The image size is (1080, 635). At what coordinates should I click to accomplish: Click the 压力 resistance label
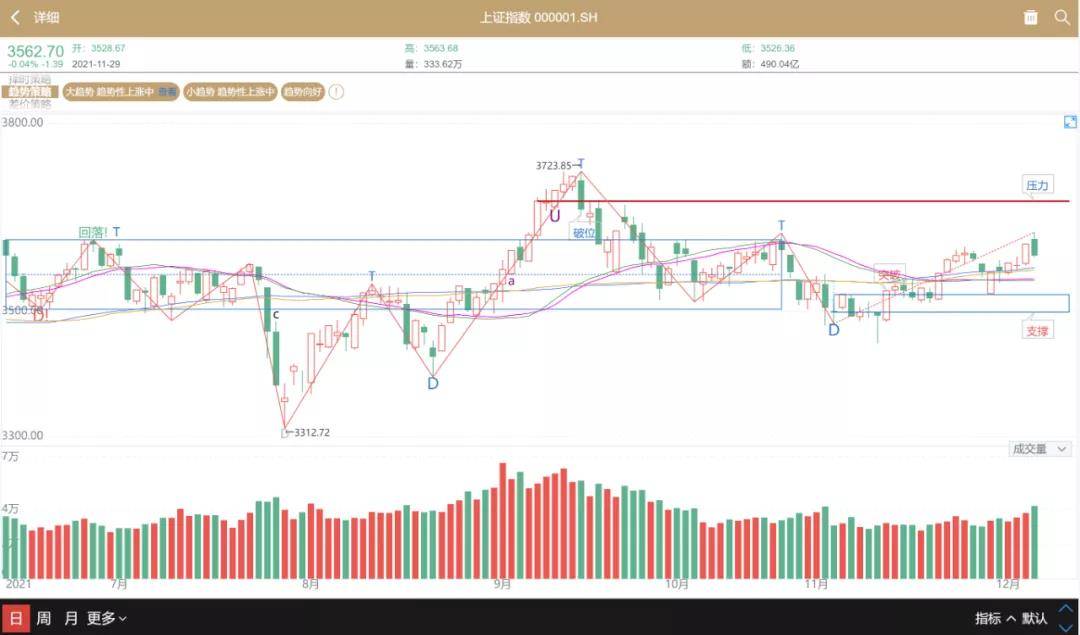1037,185
